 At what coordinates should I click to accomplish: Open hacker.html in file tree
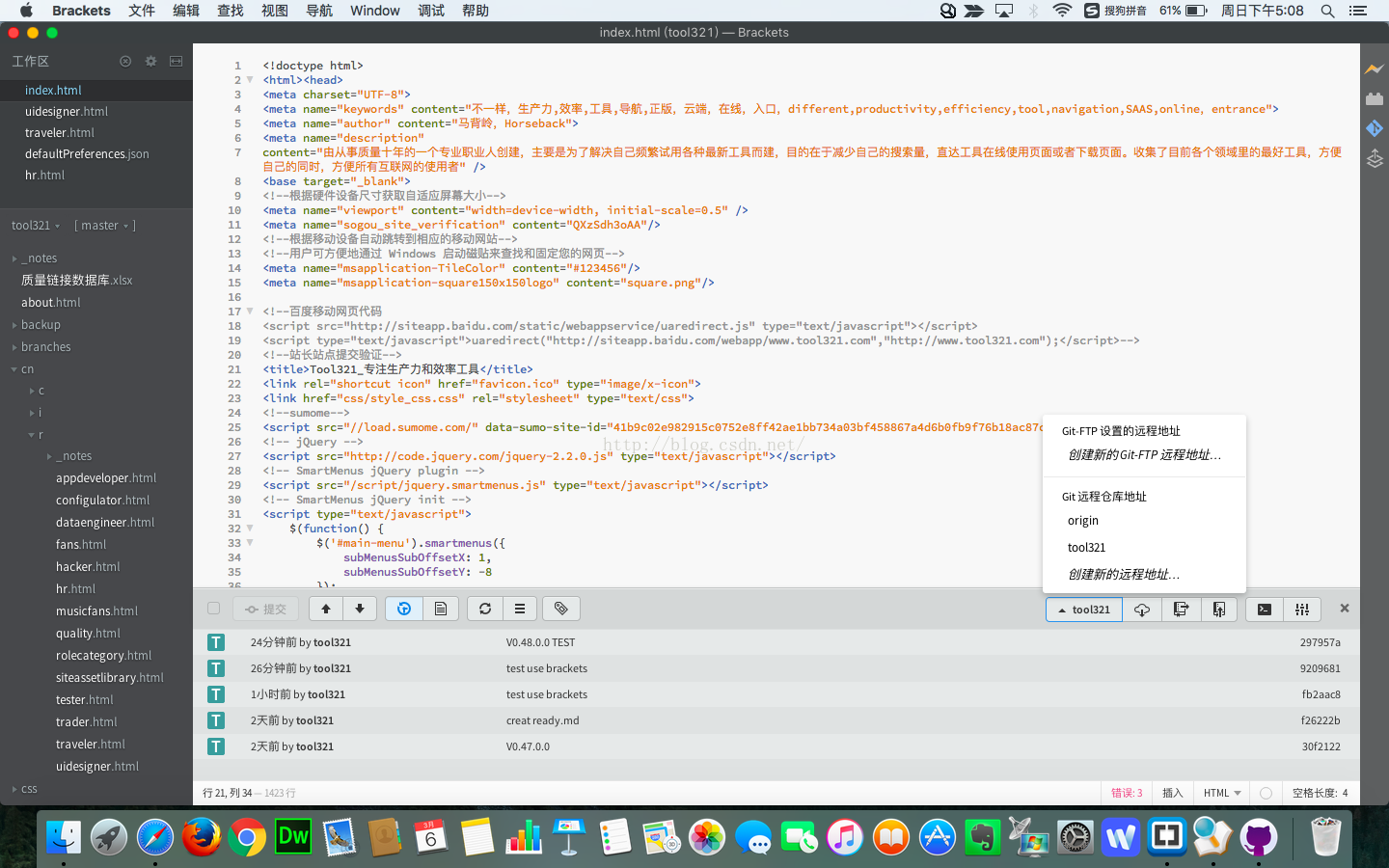pos(88,567)
